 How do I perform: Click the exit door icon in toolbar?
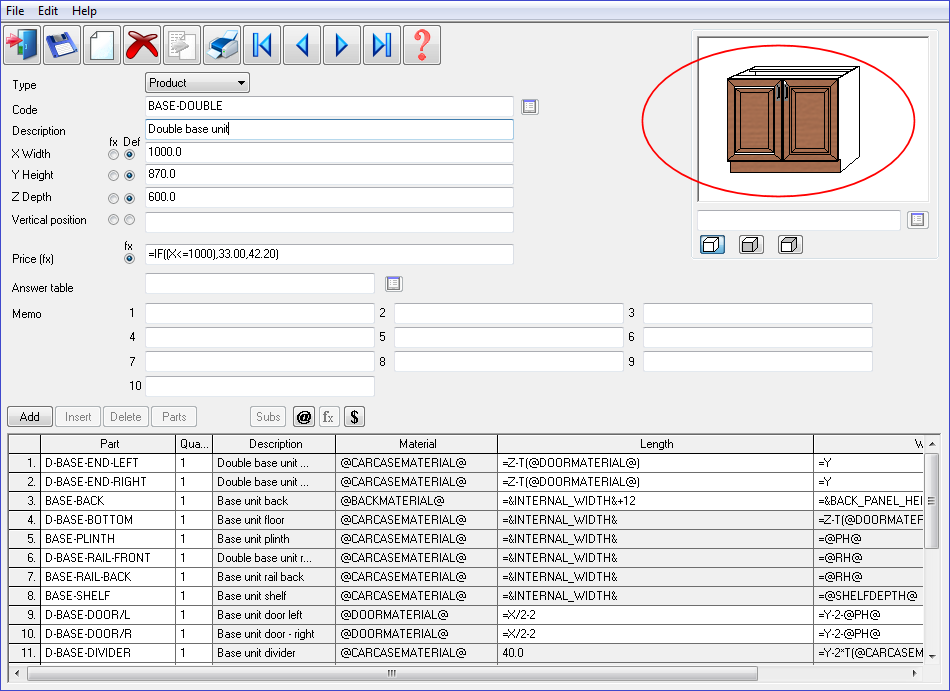[x=22, y=45]
